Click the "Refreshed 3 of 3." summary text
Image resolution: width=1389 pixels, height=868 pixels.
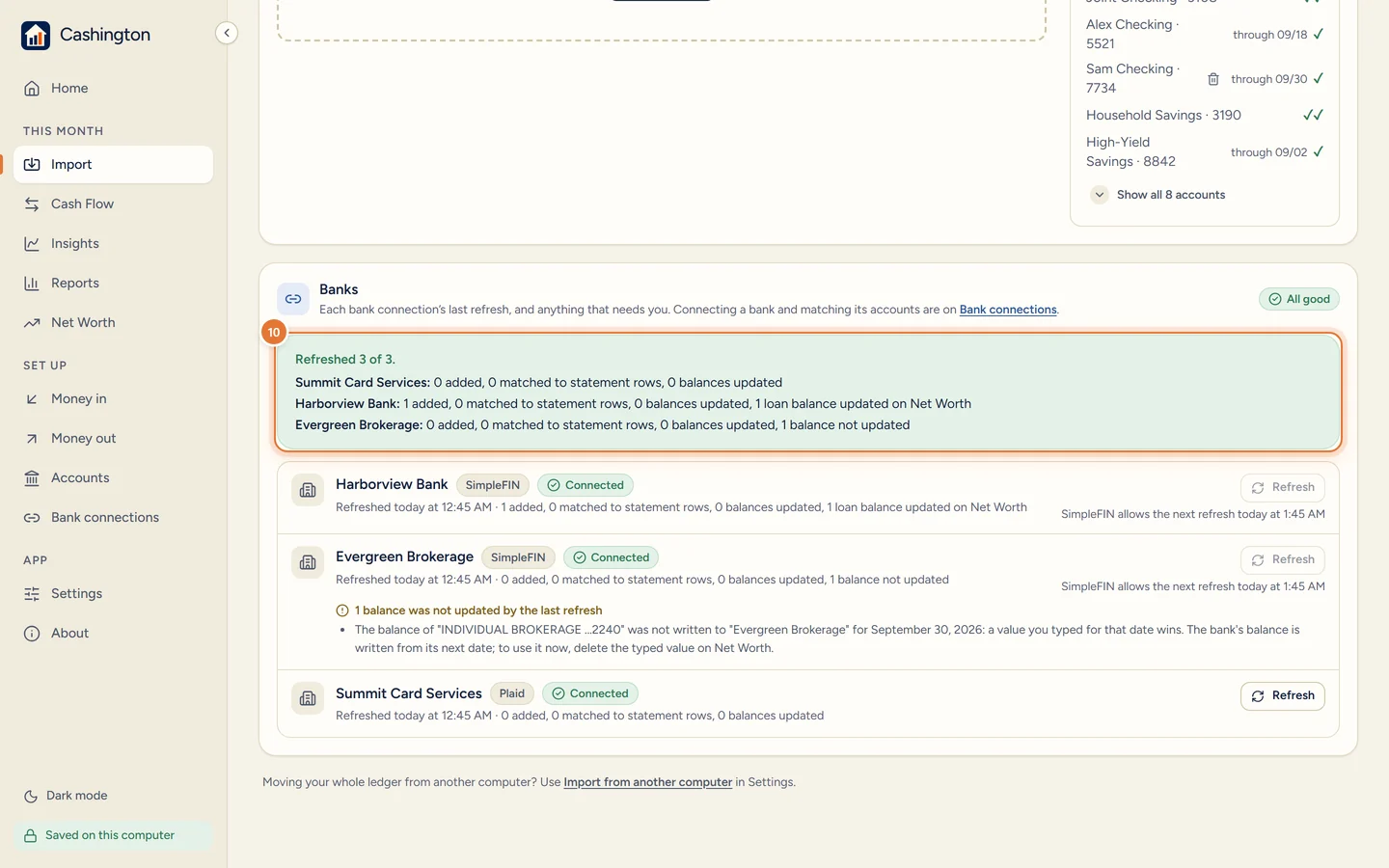coord(345,359)
